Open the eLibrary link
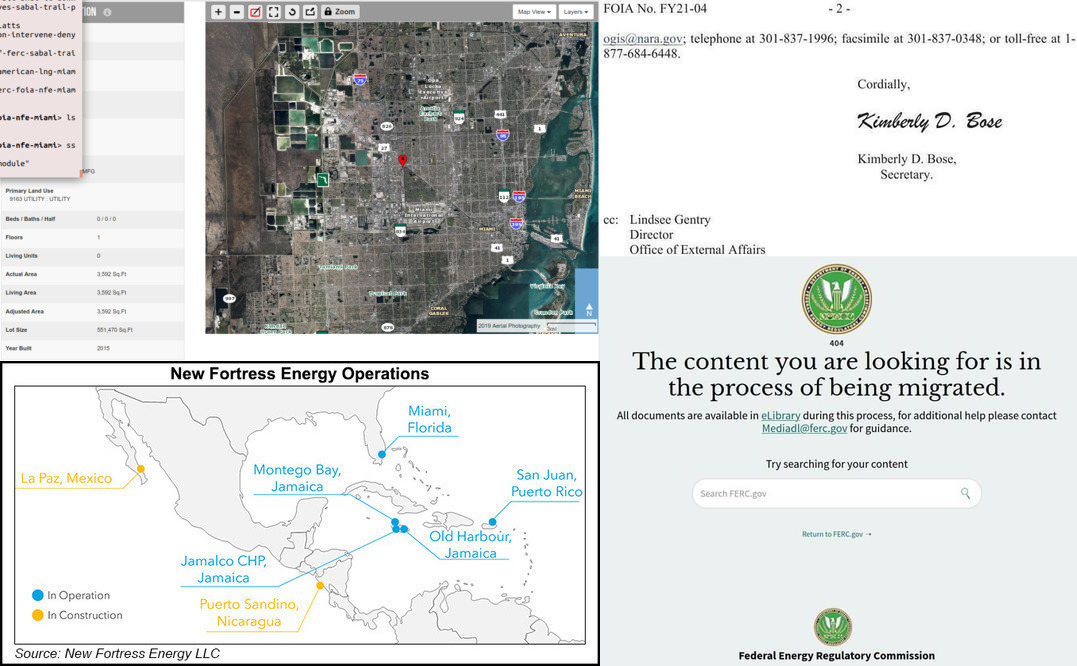This screenshot has height=666, width=1077. click(780, 415)
